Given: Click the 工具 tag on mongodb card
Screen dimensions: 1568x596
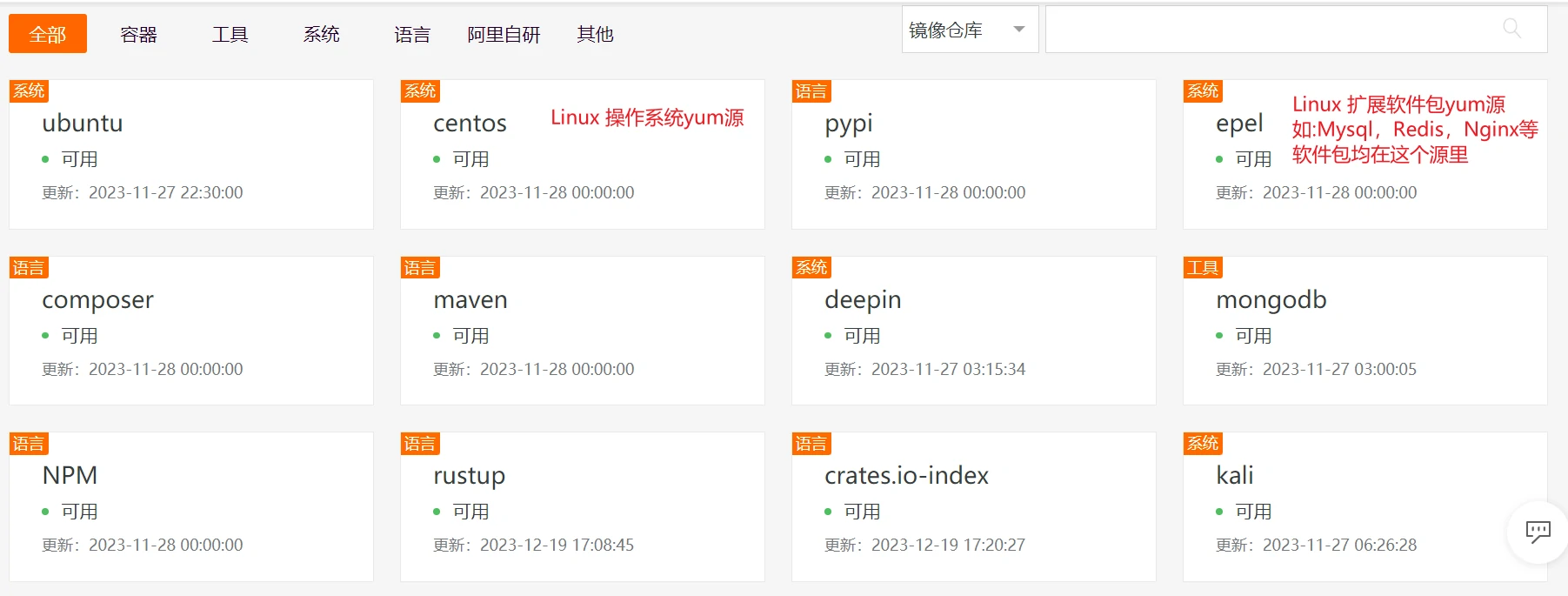Looking at the screenshot, I should point(1203,268).
